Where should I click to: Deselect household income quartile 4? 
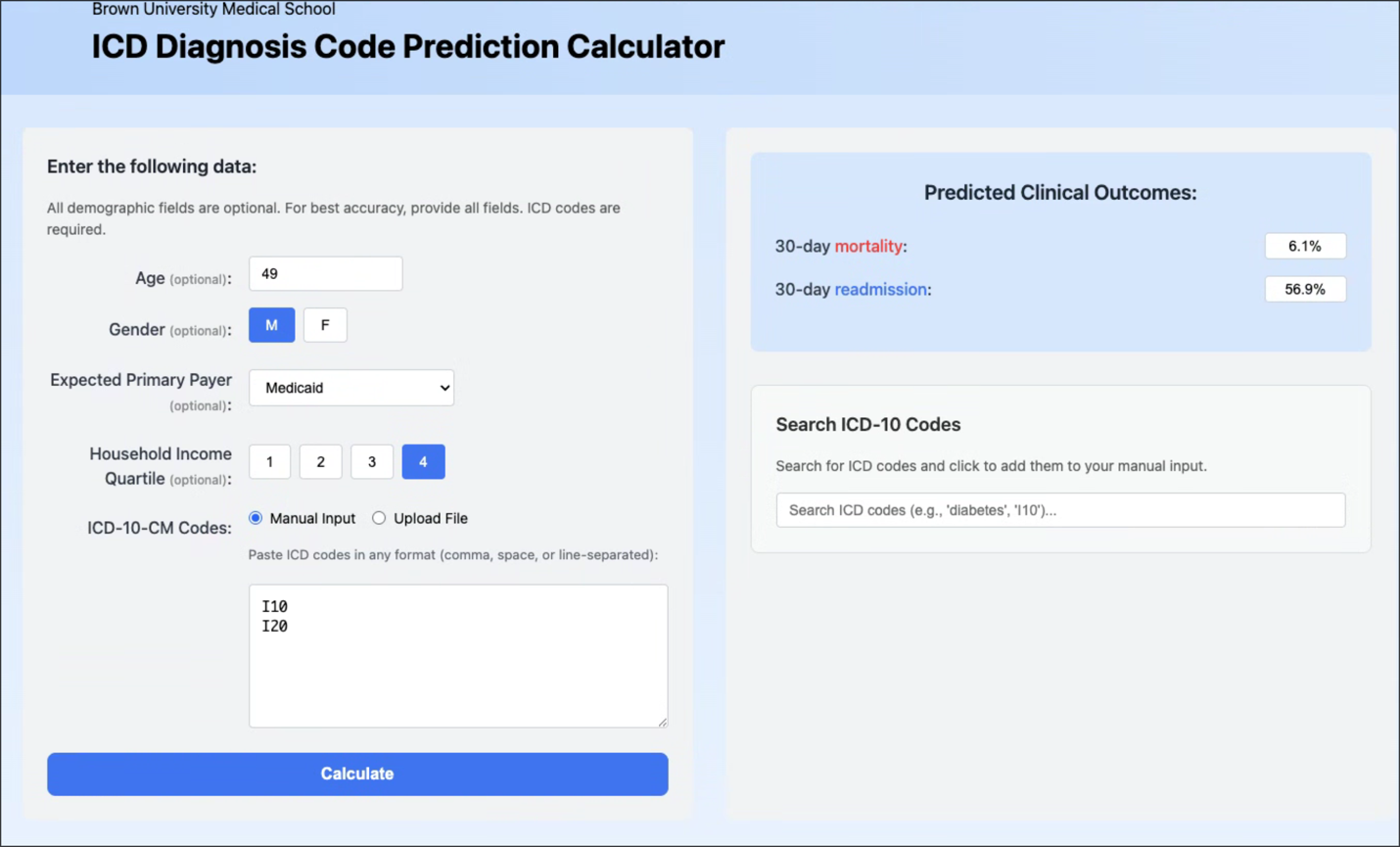click(423, 461)
